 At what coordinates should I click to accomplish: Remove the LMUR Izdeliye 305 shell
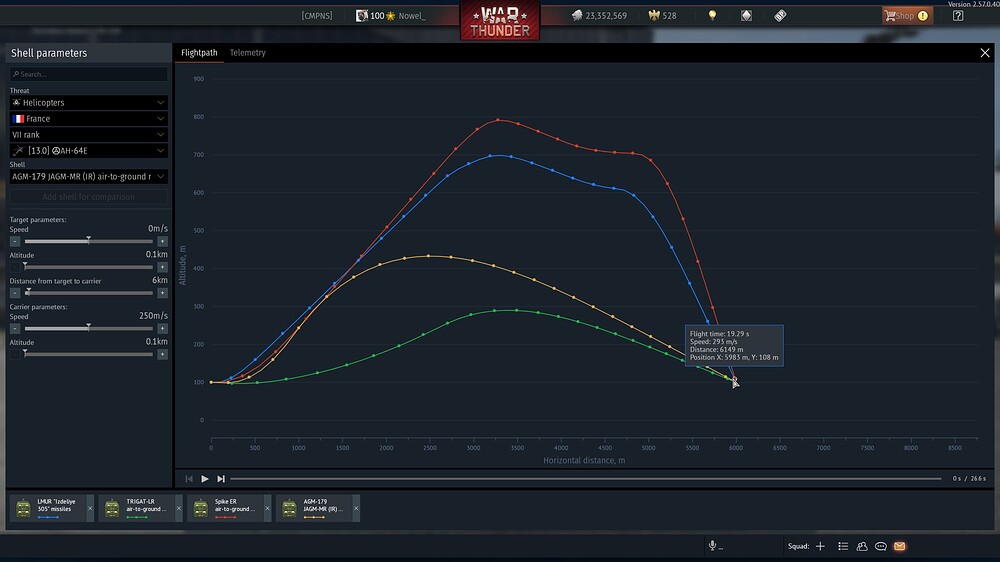click(x=90, y=508)
